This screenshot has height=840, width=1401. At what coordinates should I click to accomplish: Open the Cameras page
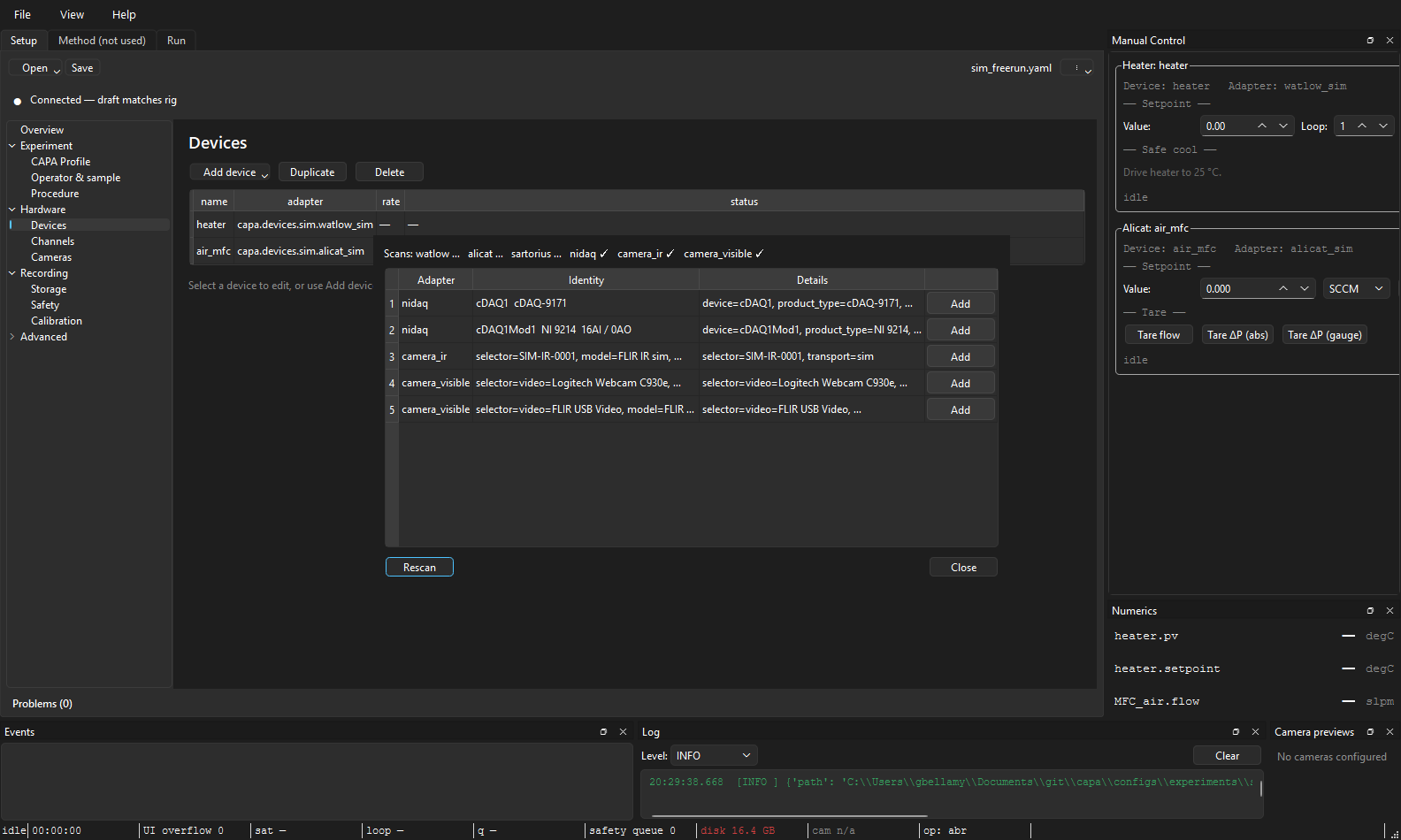click(x=51, y=257)
